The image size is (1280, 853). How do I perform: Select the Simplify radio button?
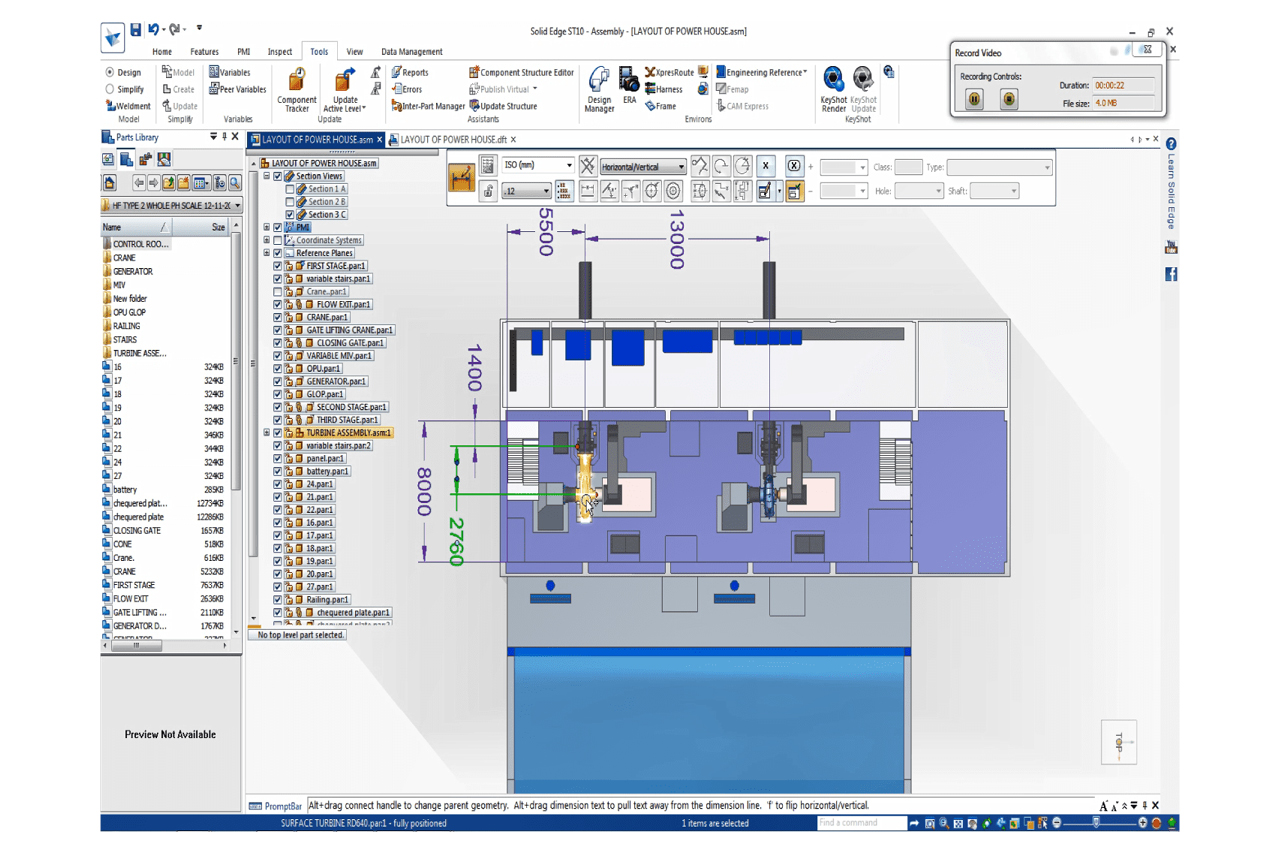click(x=110, y=89)
